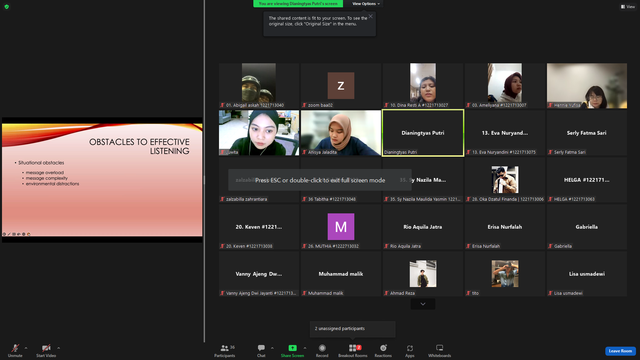This screenshot has height=360, width=640.
Task: Select Ahmad Reza's video tile
Action: pos(422,273)
